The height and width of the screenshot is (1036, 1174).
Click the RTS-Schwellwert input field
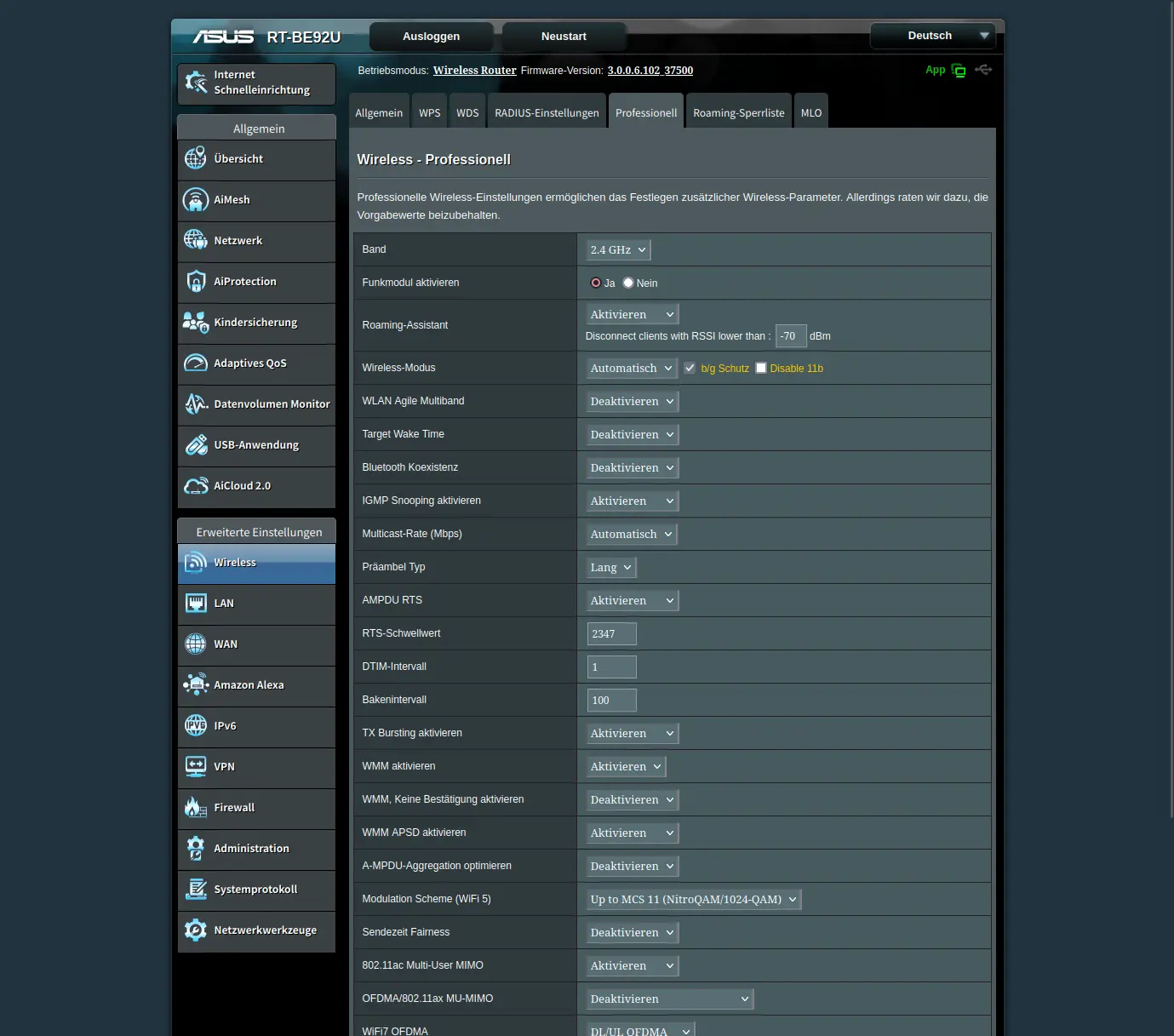(x=611, y=633)
